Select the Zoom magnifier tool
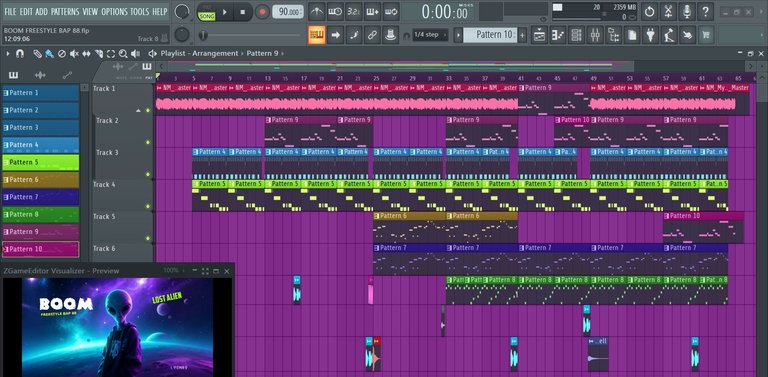This screenshot has width=768, height=377. [x=123, y=54]
